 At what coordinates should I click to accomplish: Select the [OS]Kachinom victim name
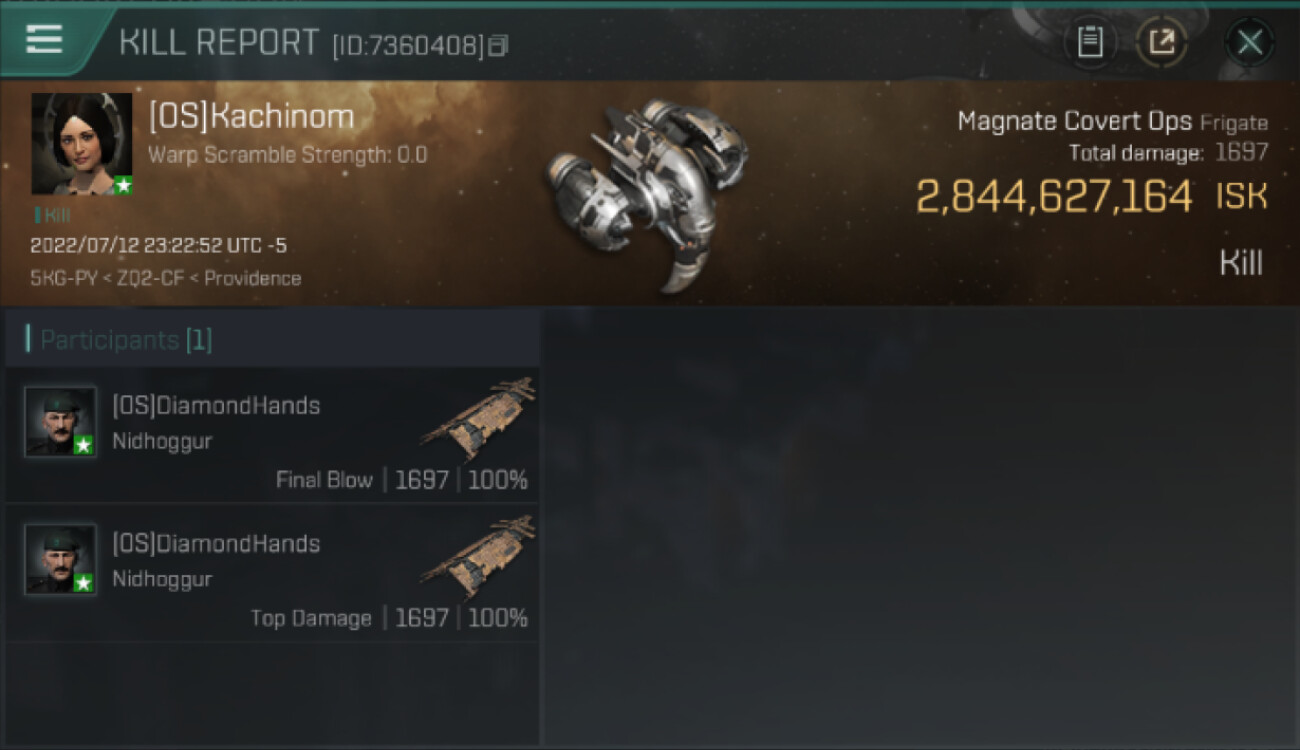tap(251, 117)
